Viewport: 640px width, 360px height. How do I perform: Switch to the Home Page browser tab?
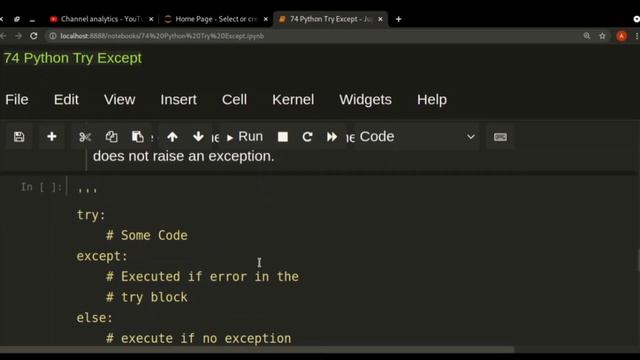tap(216, 19)
